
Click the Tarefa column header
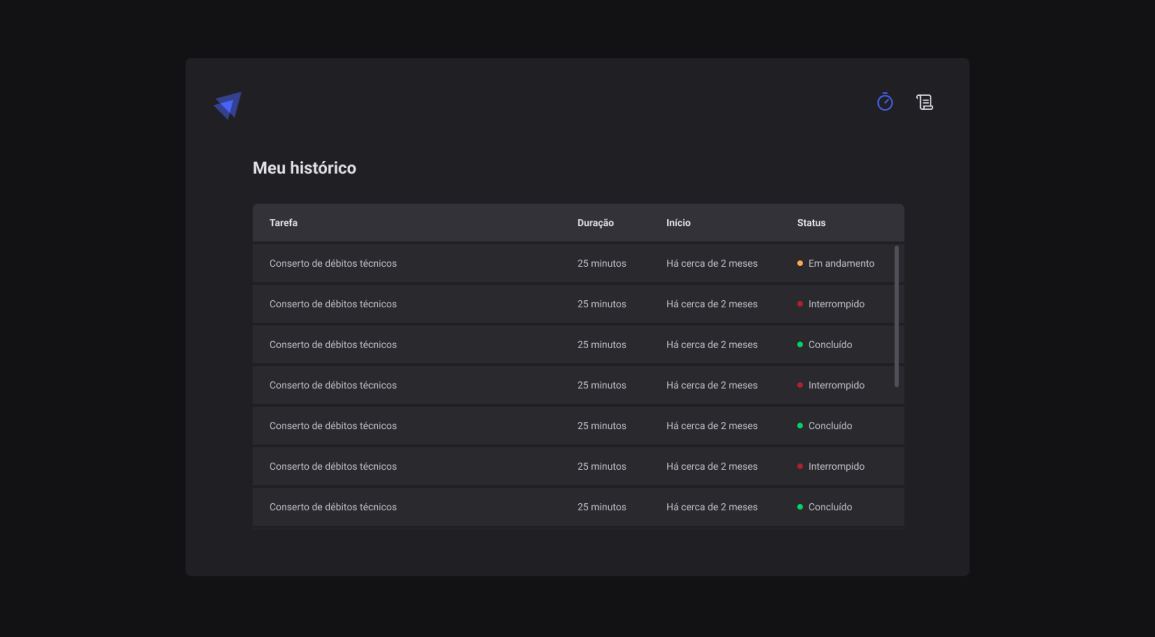click(284, 222)
